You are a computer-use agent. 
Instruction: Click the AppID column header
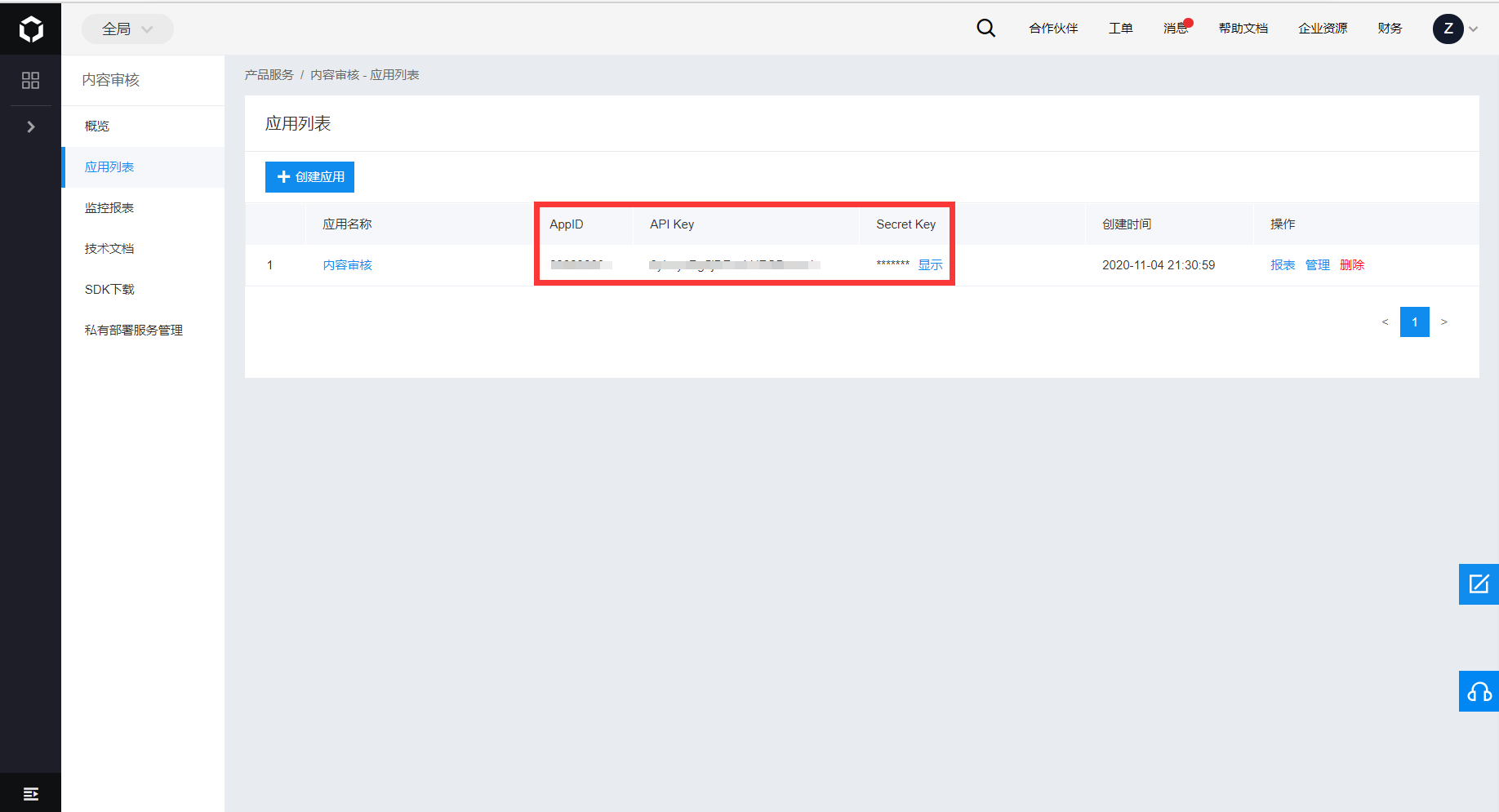[567, 224]
